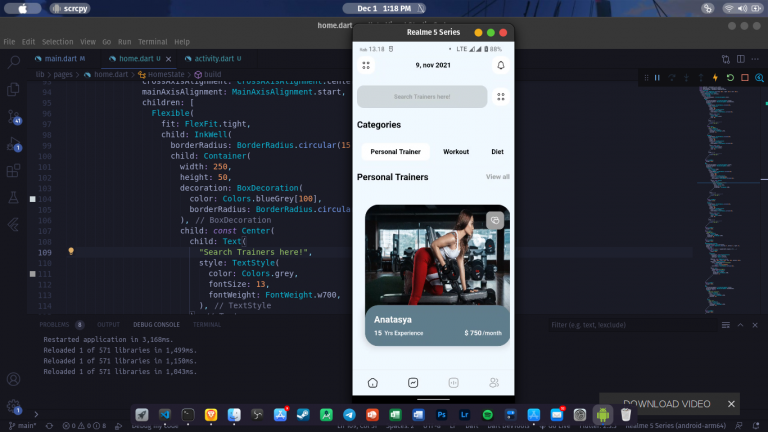Open the Anatasya trainer card photo
This screenshot has height=432, width=768.
(x=437, y=255)
